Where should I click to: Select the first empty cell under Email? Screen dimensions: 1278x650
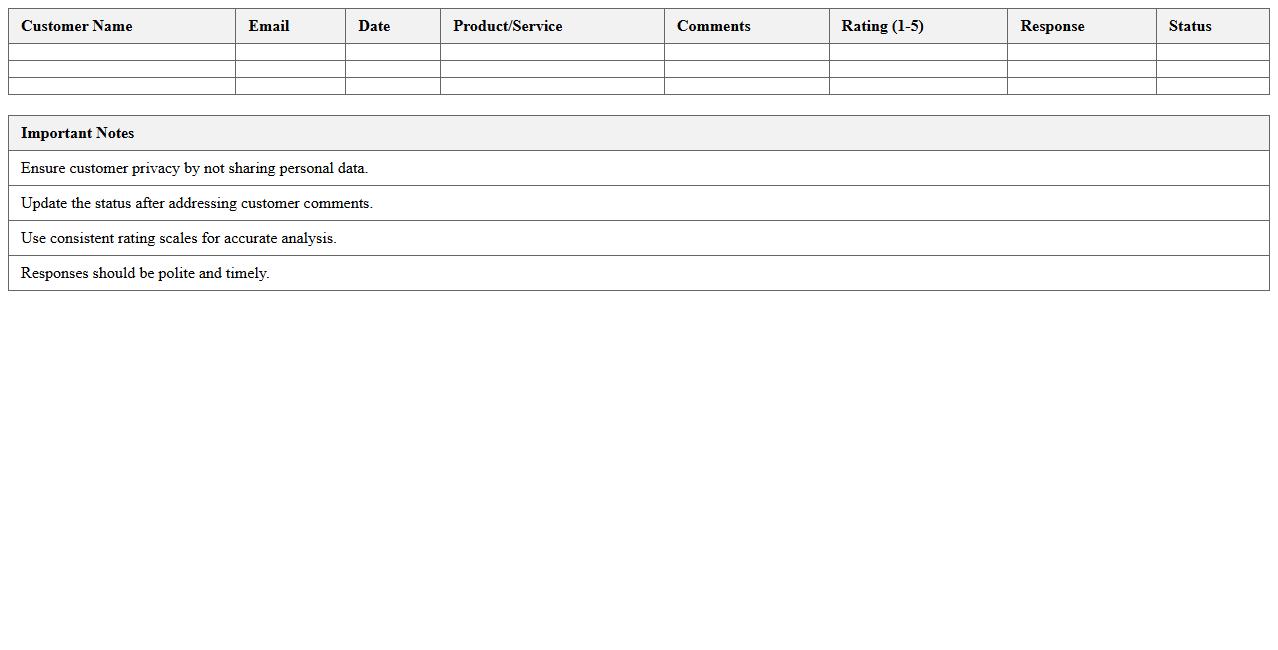coord(290,52)
